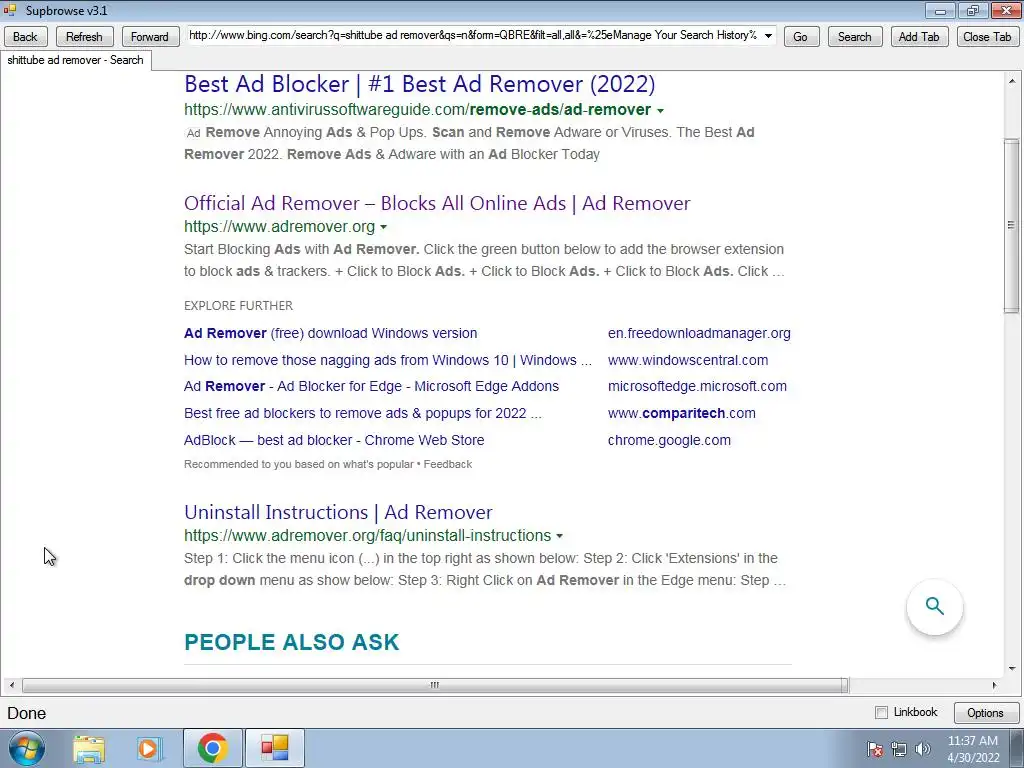The height and width of the screenshot is (768, 1024).
Task: Click the Go button
Action: [801, 37]
